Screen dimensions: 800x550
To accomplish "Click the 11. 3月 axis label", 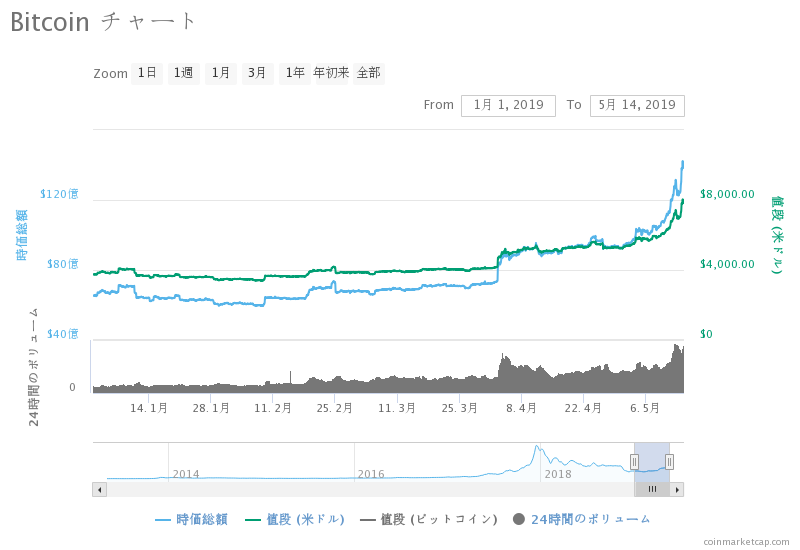I will [x=396, y=408].
